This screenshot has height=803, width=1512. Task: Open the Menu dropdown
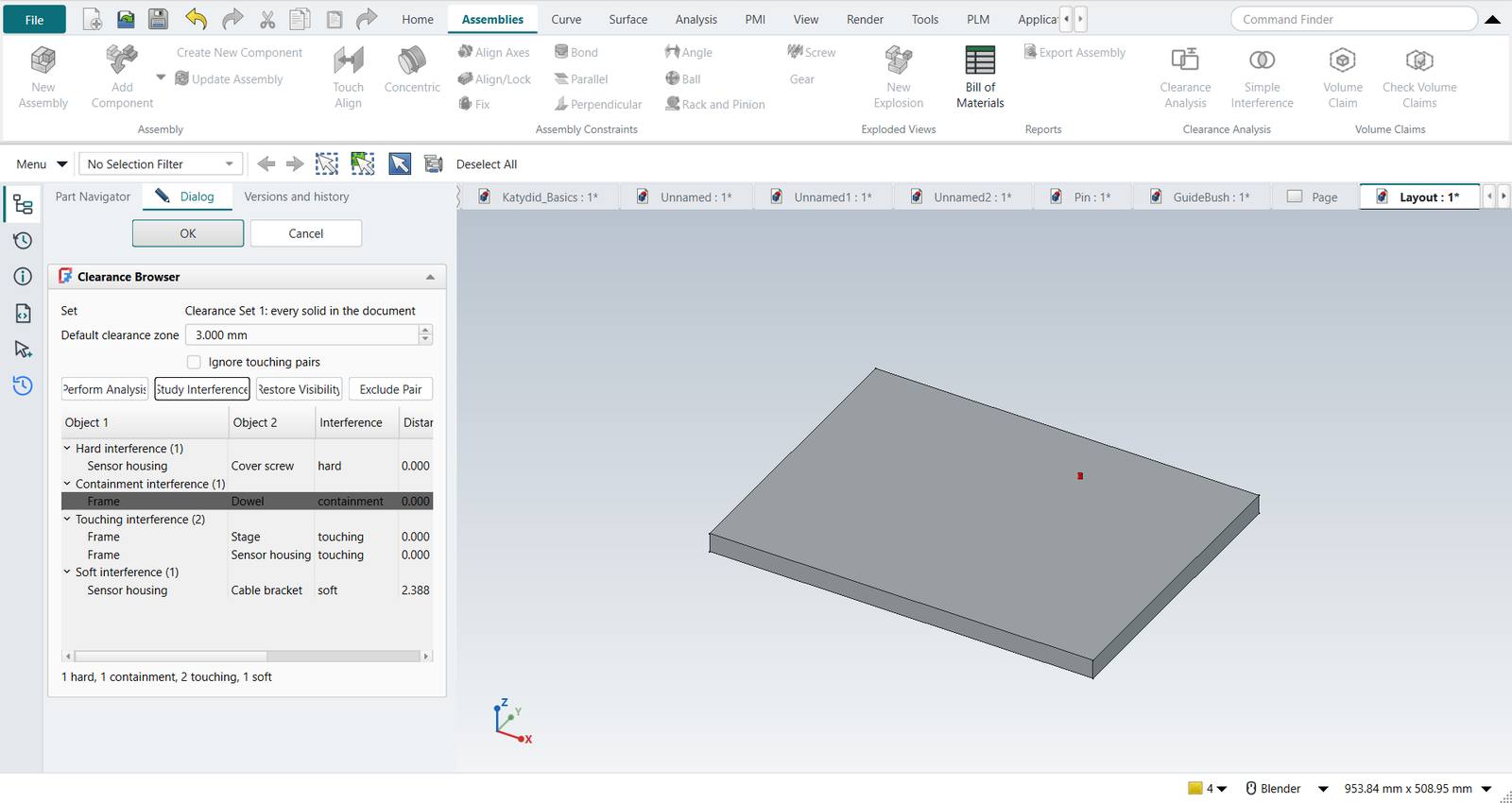(x=42, y=164)
